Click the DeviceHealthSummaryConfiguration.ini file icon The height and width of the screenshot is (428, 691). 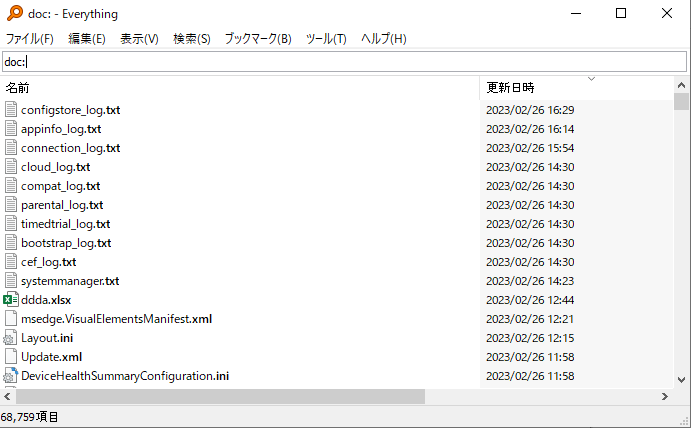point(10,376)
